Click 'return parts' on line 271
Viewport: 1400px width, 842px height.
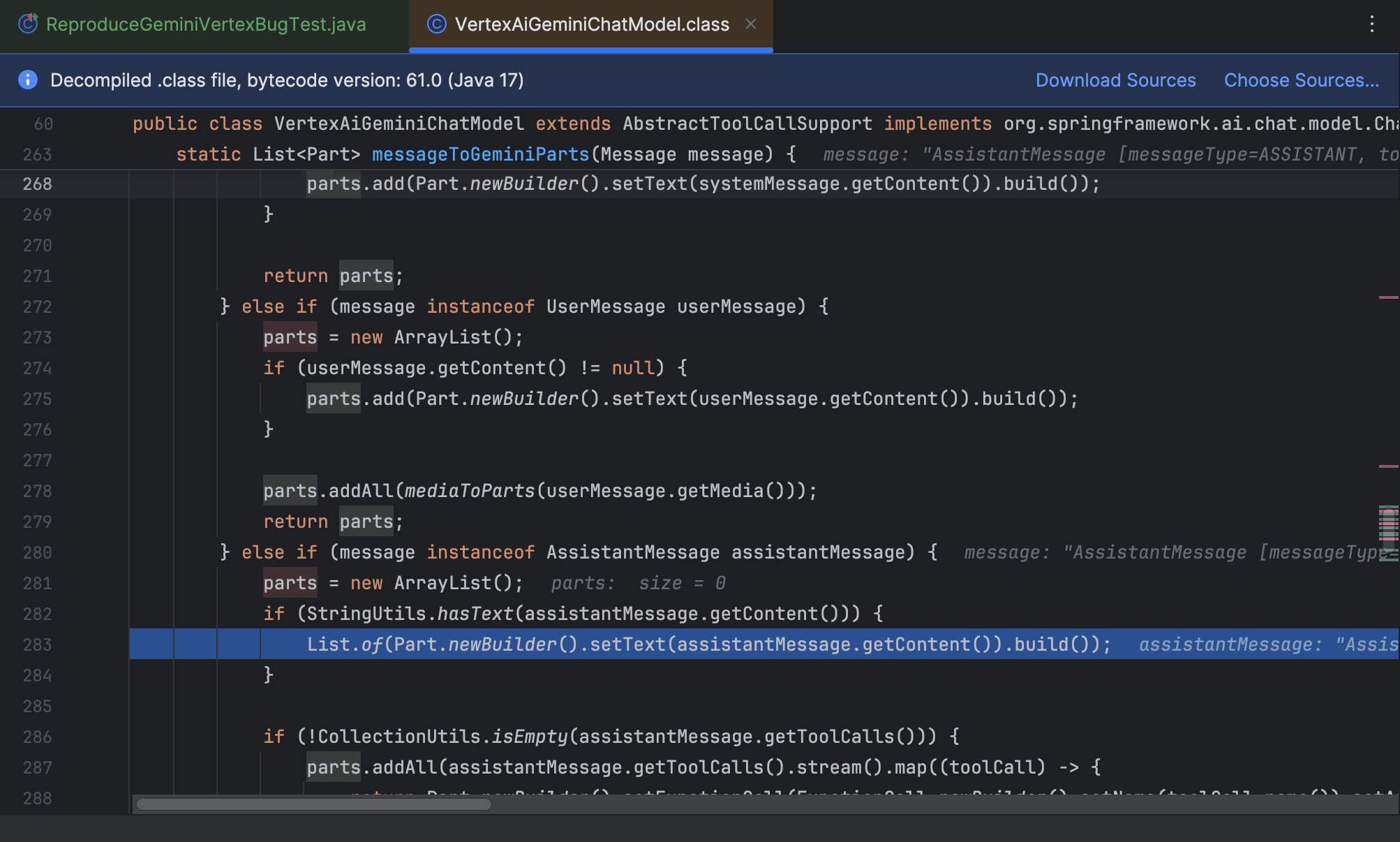tap(328, 276)
